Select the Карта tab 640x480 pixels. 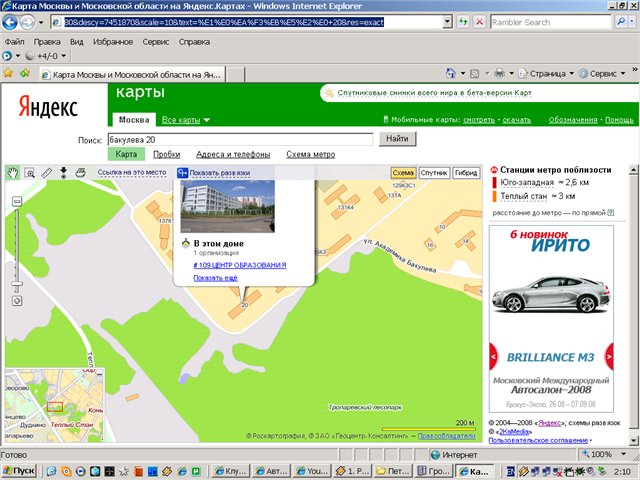(x=126, y=154)
